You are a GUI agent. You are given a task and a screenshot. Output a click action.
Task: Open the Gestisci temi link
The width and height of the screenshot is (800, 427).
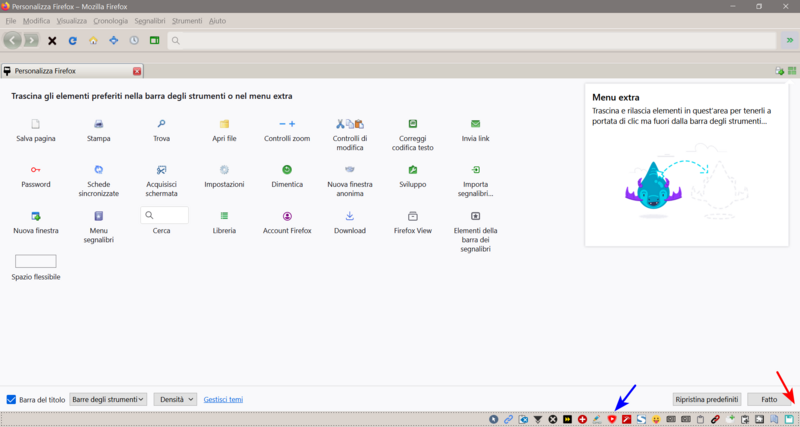click(223, 399)
